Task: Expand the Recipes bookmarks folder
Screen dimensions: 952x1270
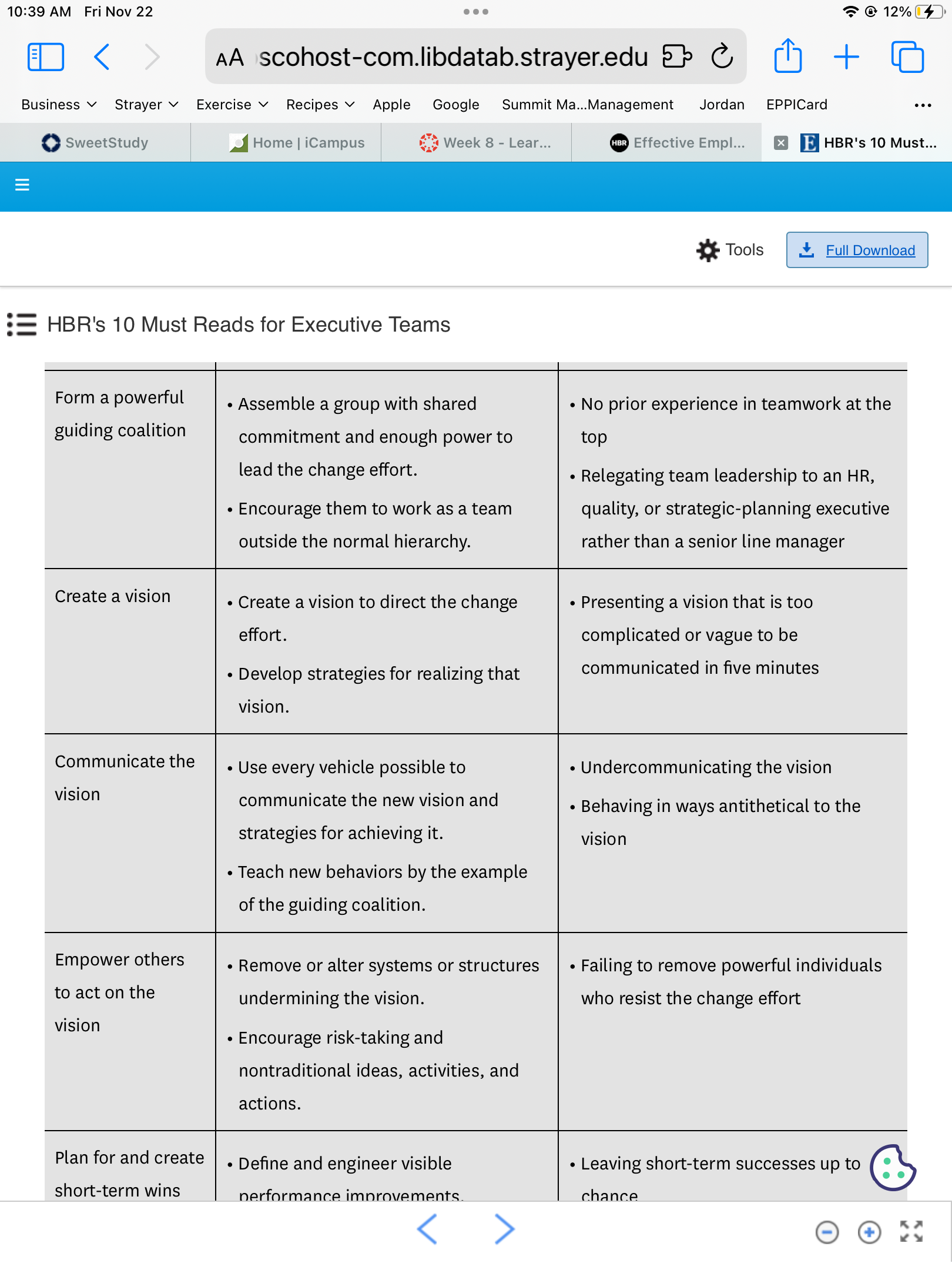Action: (x=320, y=105)
